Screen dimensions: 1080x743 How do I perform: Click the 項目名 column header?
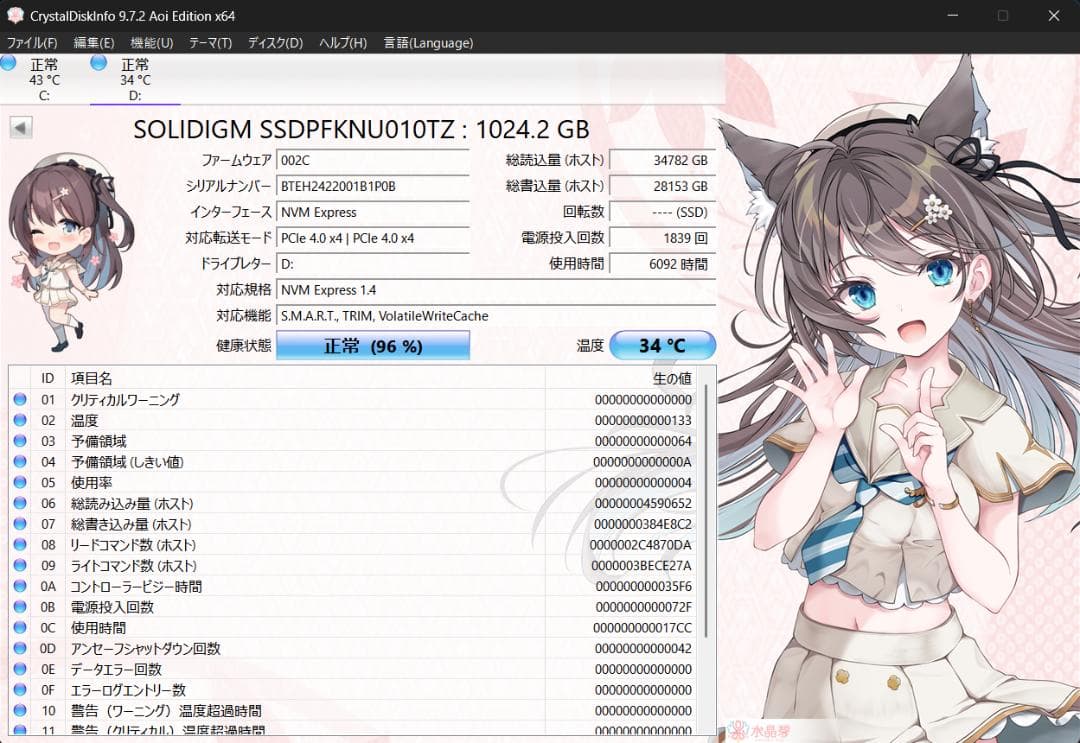click(304, 378)
